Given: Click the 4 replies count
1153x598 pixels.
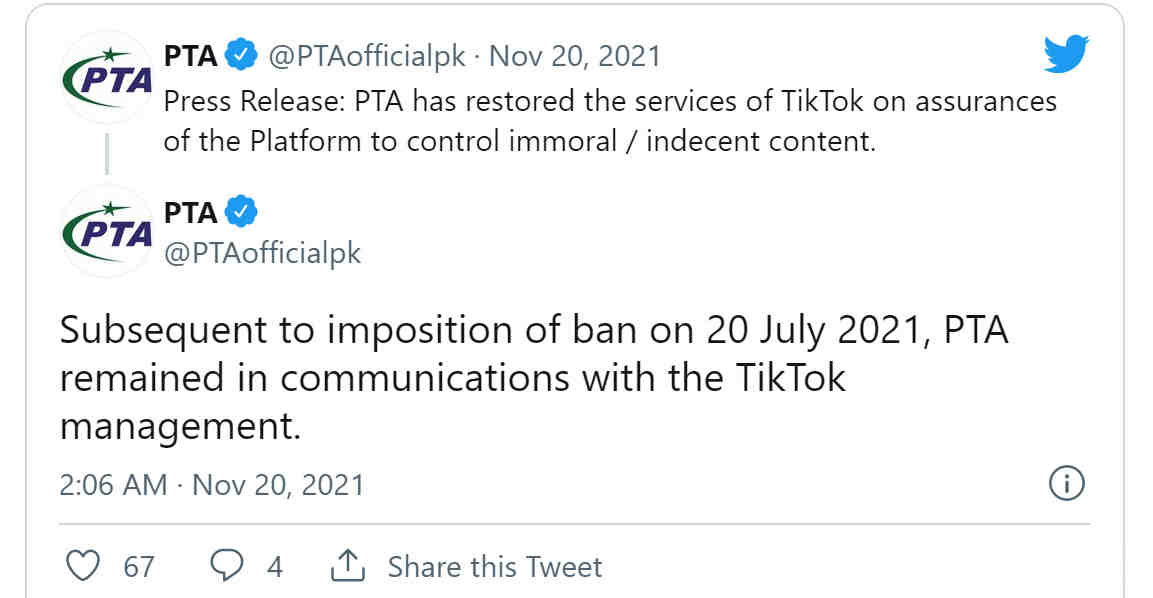Looking at the screenshot, I should [275, 567].
